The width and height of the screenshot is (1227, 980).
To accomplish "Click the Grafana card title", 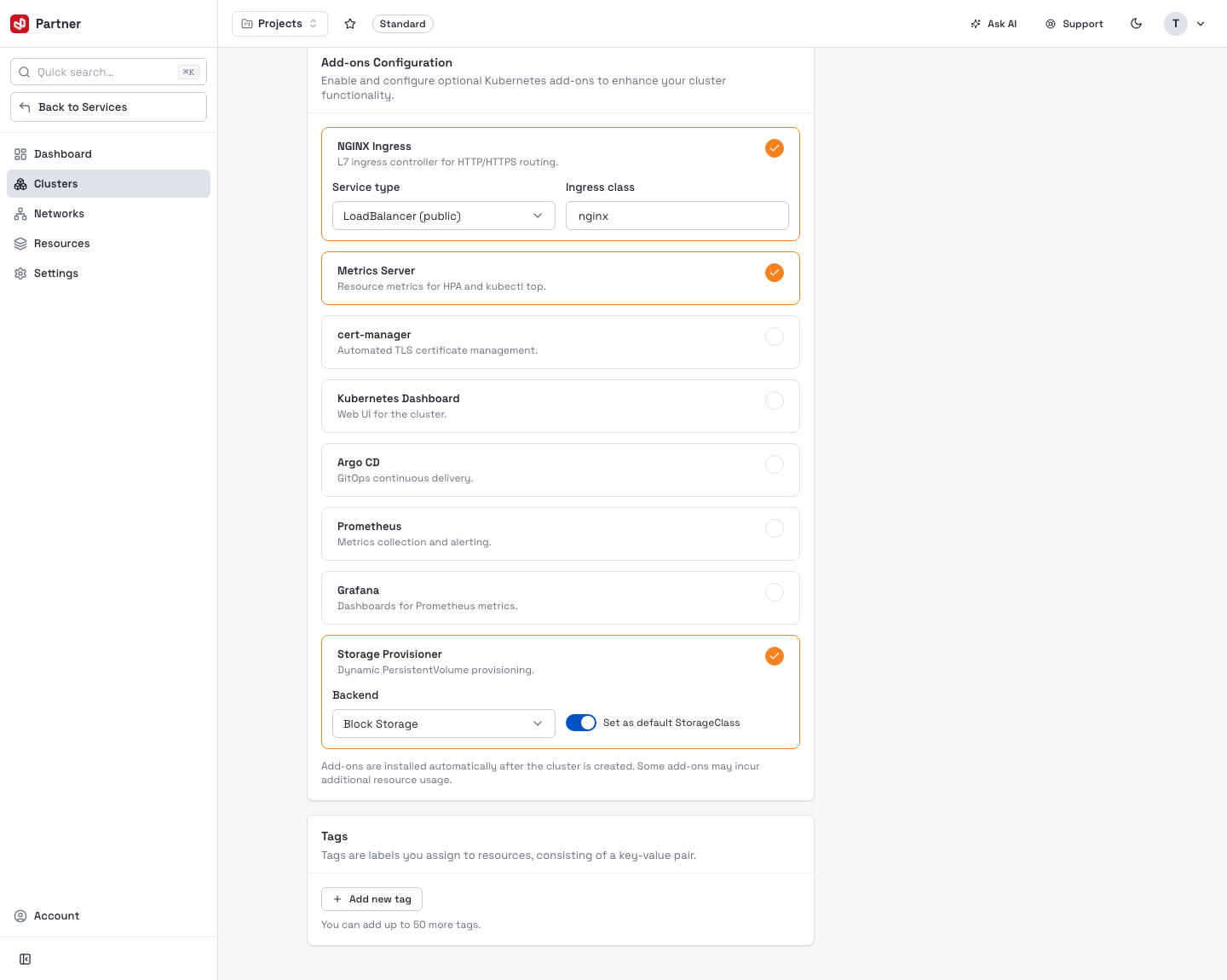I will point(358,590).
